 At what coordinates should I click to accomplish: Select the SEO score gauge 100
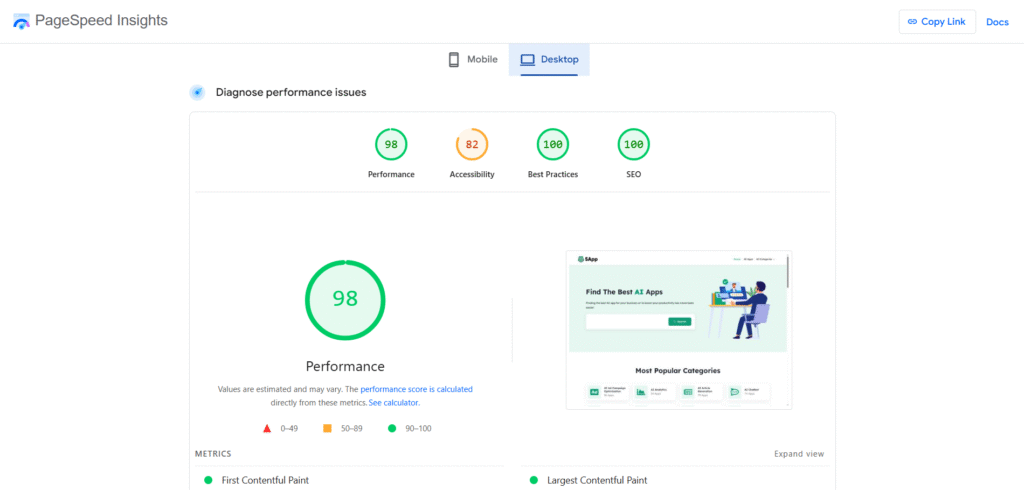633,145
